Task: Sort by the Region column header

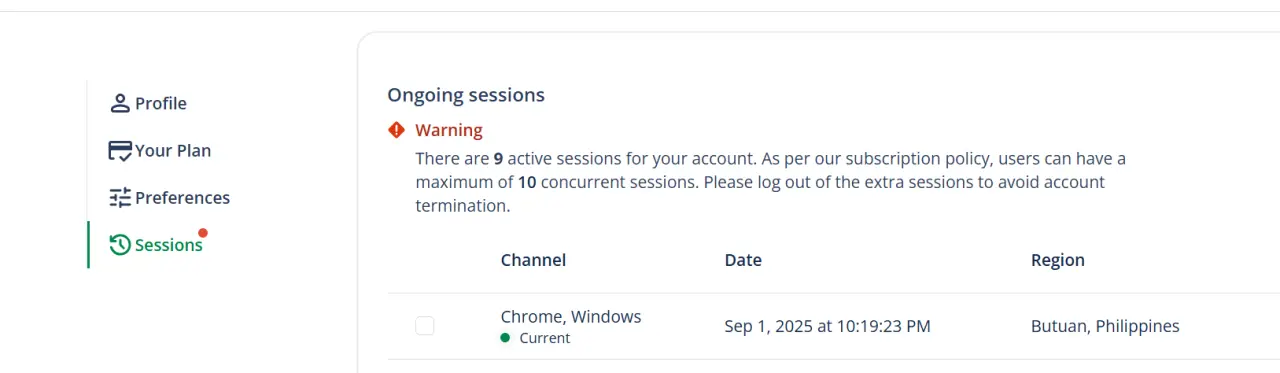Action: pos(1058,260)
